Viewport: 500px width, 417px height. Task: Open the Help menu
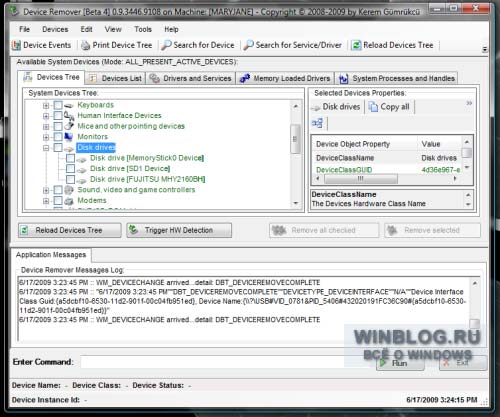(x=171, y=29)
